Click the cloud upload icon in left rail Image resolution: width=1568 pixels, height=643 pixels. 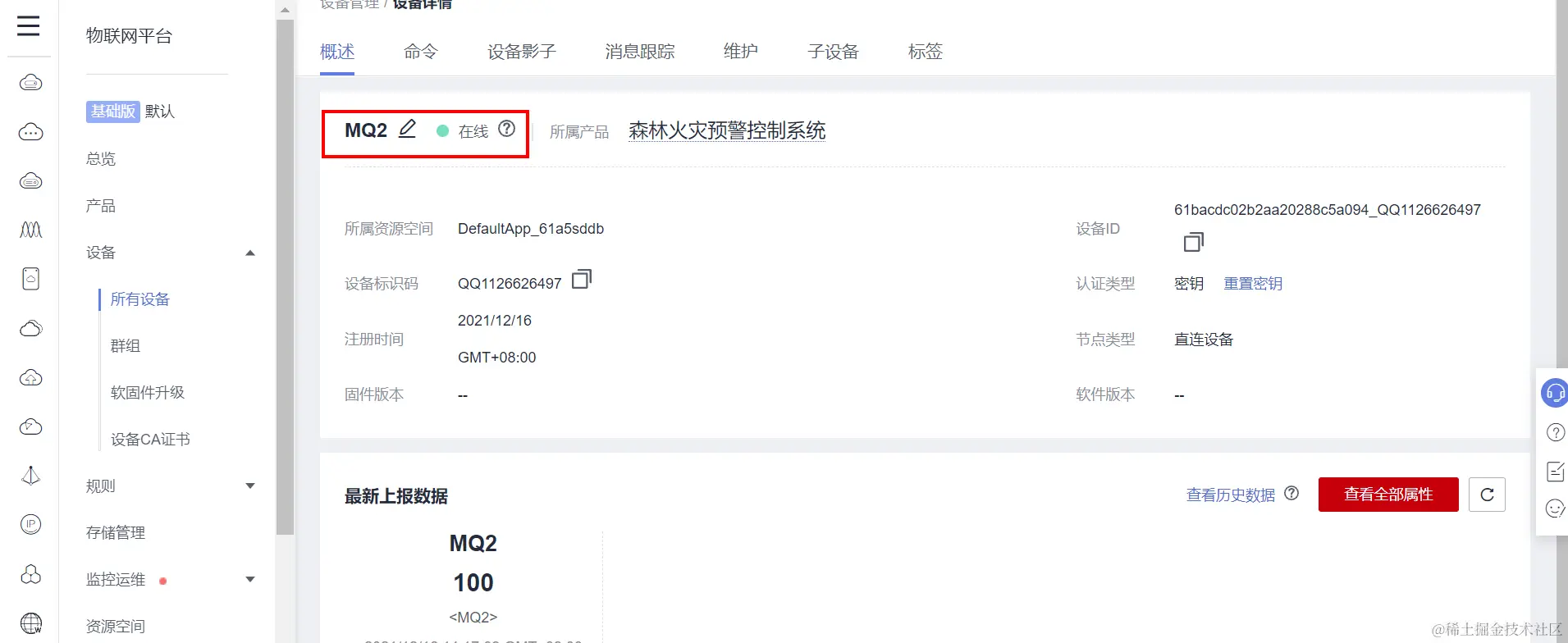(30, 377)
